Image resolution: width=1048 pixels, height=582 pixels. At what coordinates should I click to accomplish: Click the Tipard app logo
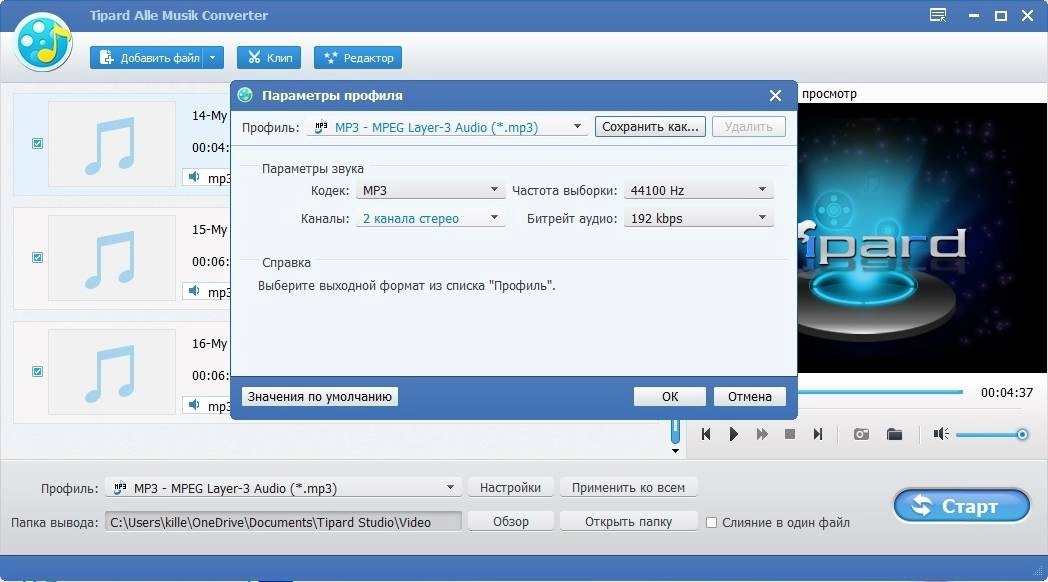coord(43,42)
